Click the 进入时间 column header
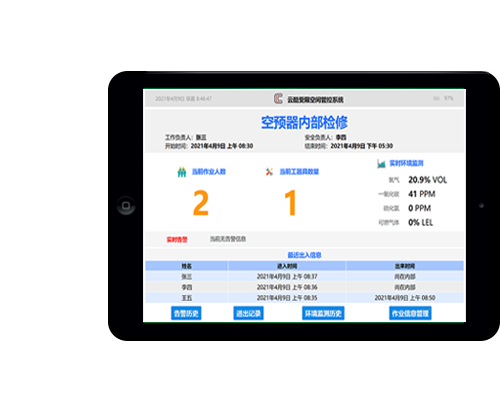The height and width of the screenshot is (413, 500). [287, 266]
